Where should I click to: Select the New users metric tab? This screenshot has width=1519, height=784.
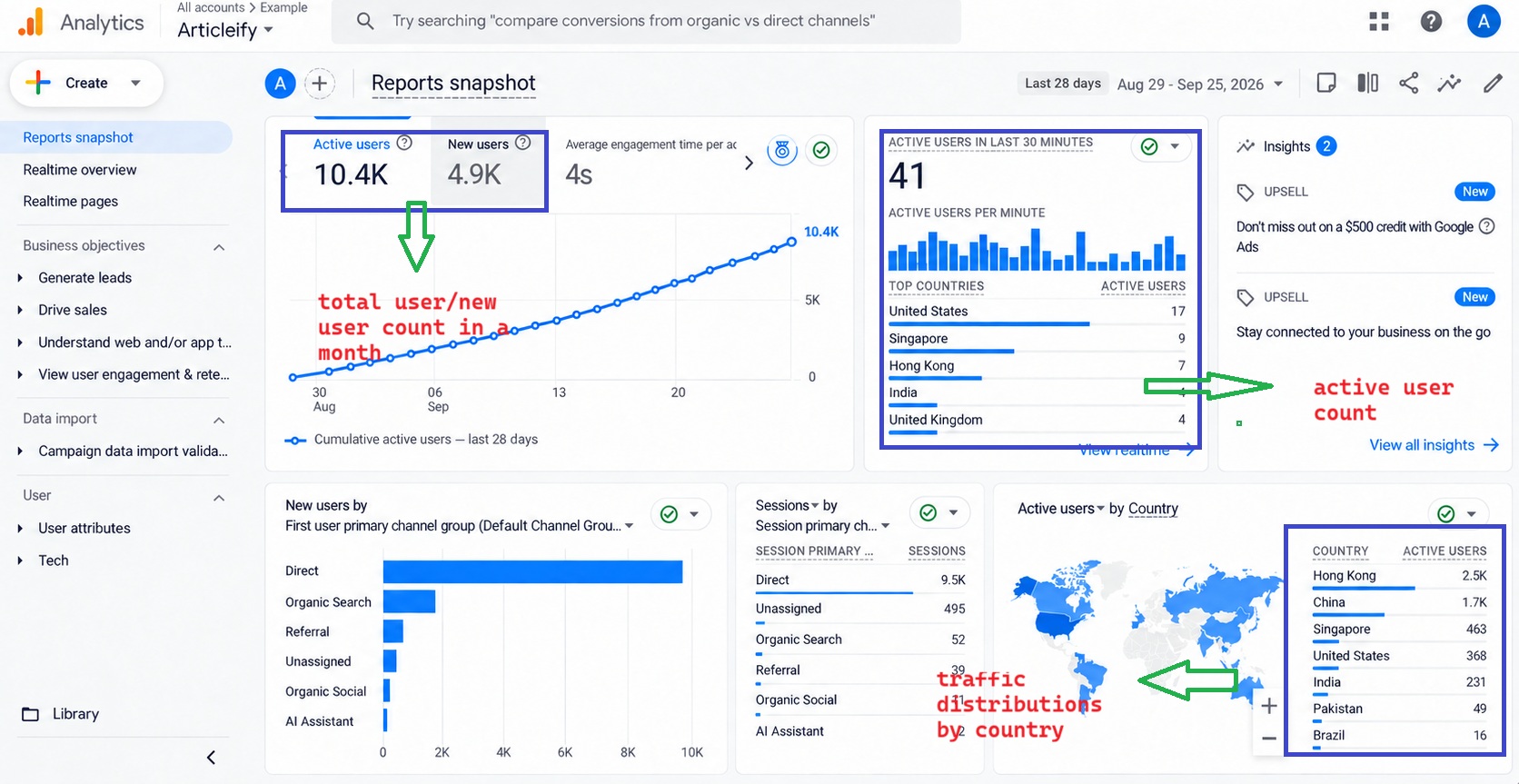pos(489,162)
